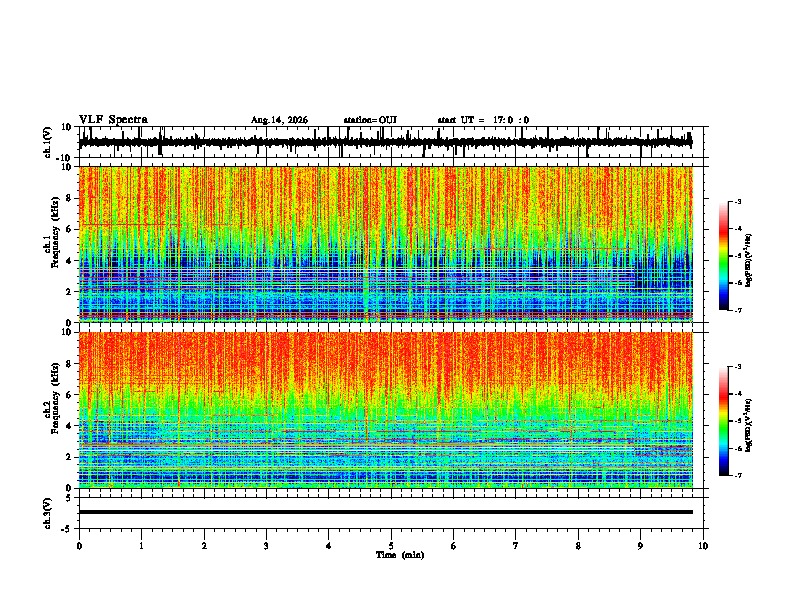
Task: Click ch.1 colorbar log(PSD) unit label
Action: tap(748, 260)
